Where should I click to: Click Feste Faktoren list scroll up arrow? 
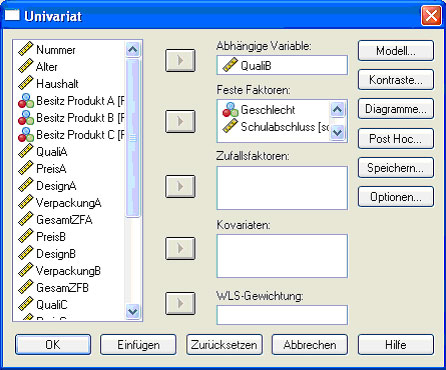tap(338, 109)
